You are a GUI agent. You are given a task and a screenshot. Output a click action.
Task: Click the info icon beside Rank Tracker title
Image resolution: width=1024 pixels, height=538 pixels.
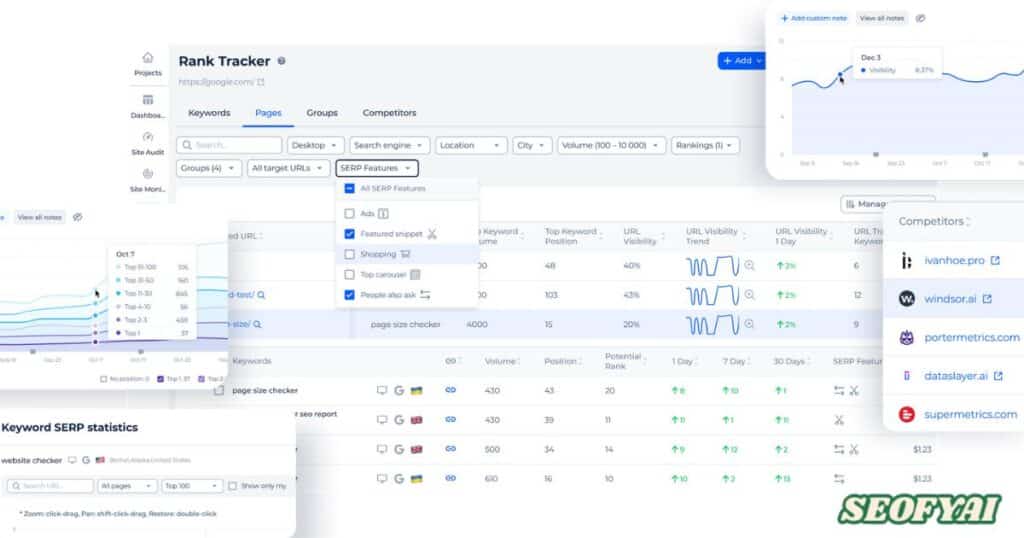point(281,61)
